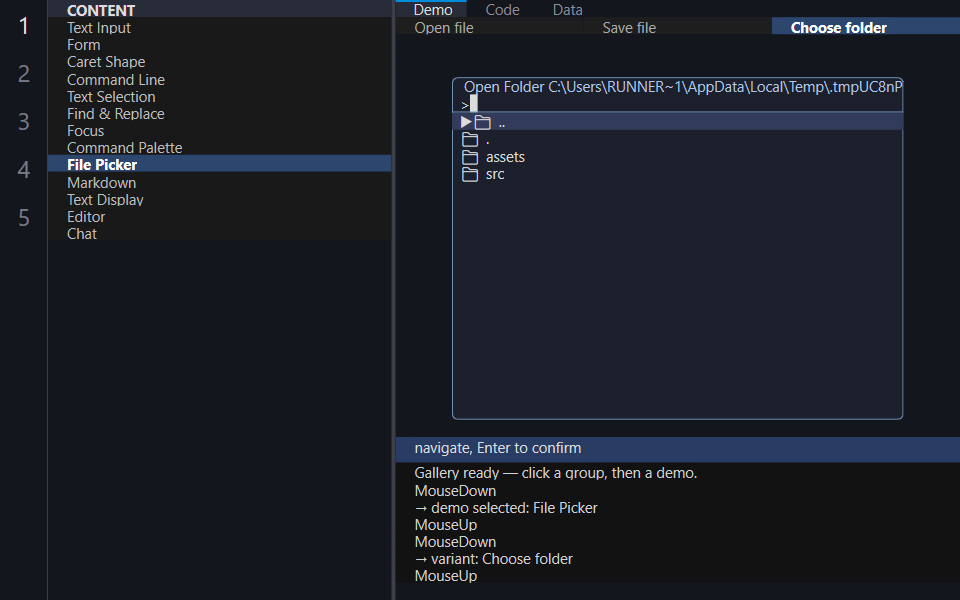The image size is (960, 600).
Task: Switch to the Code tab
Action: pos(503,9)
